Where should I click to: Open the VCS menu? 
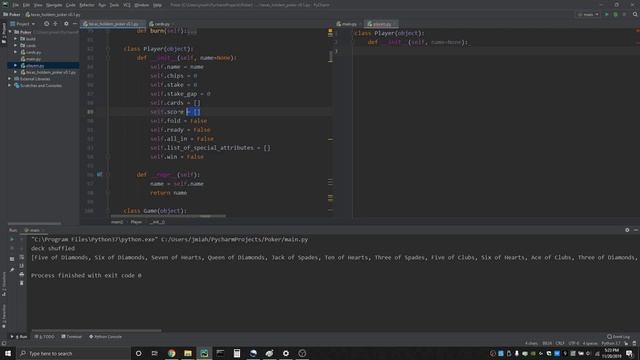coord(127,5)
